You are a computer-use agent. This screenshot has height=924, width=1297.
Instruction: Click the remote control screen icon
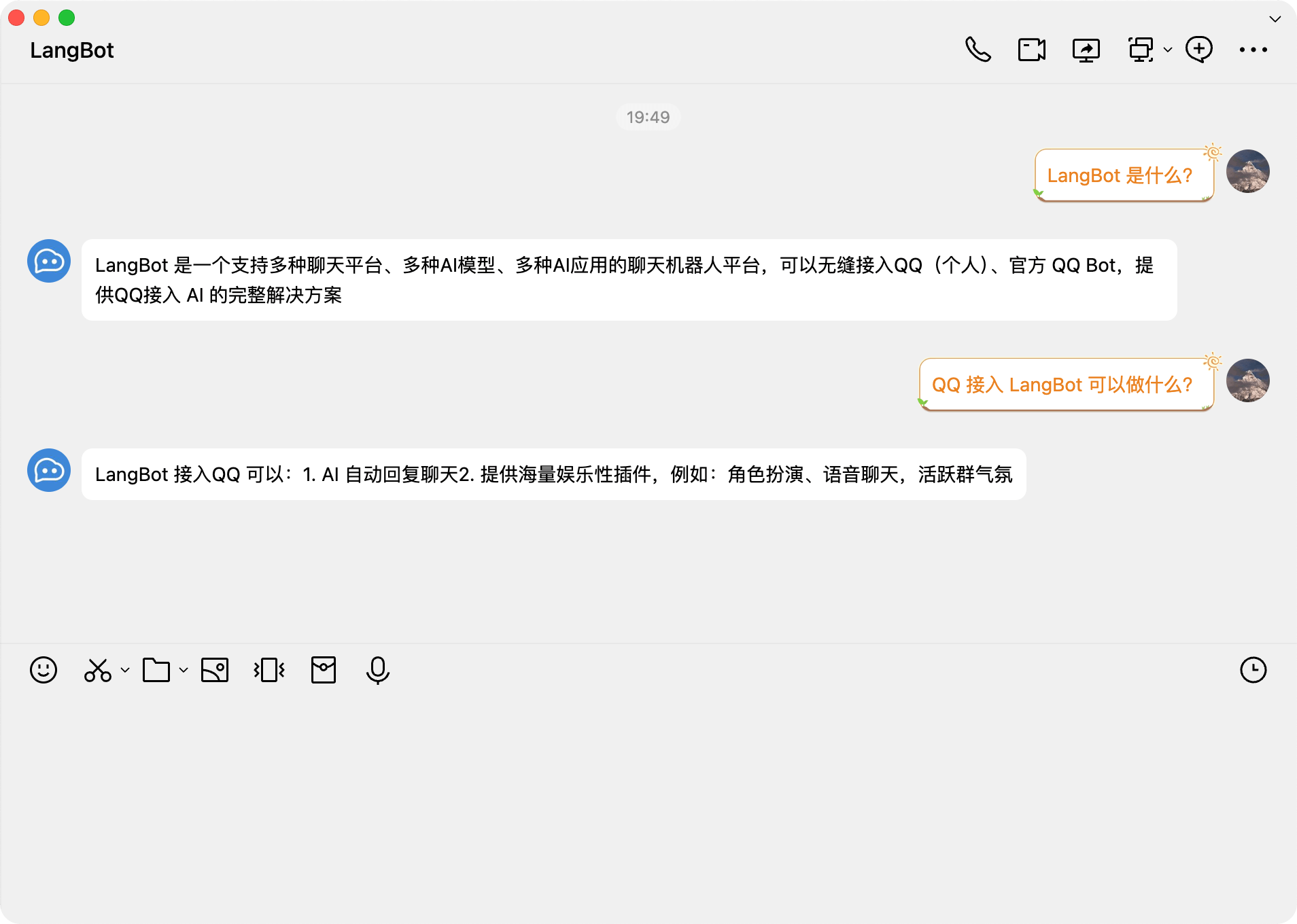click(1141, 50)
